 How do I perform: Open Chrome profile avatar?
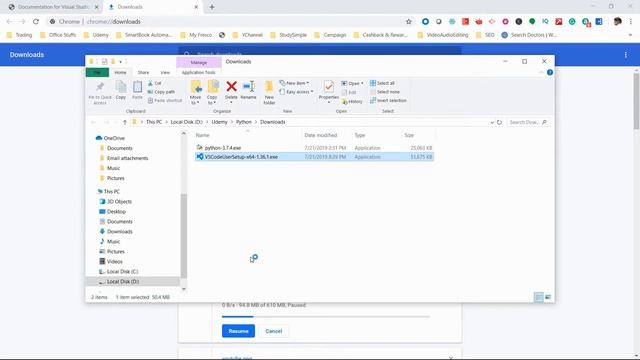[618, 22]
